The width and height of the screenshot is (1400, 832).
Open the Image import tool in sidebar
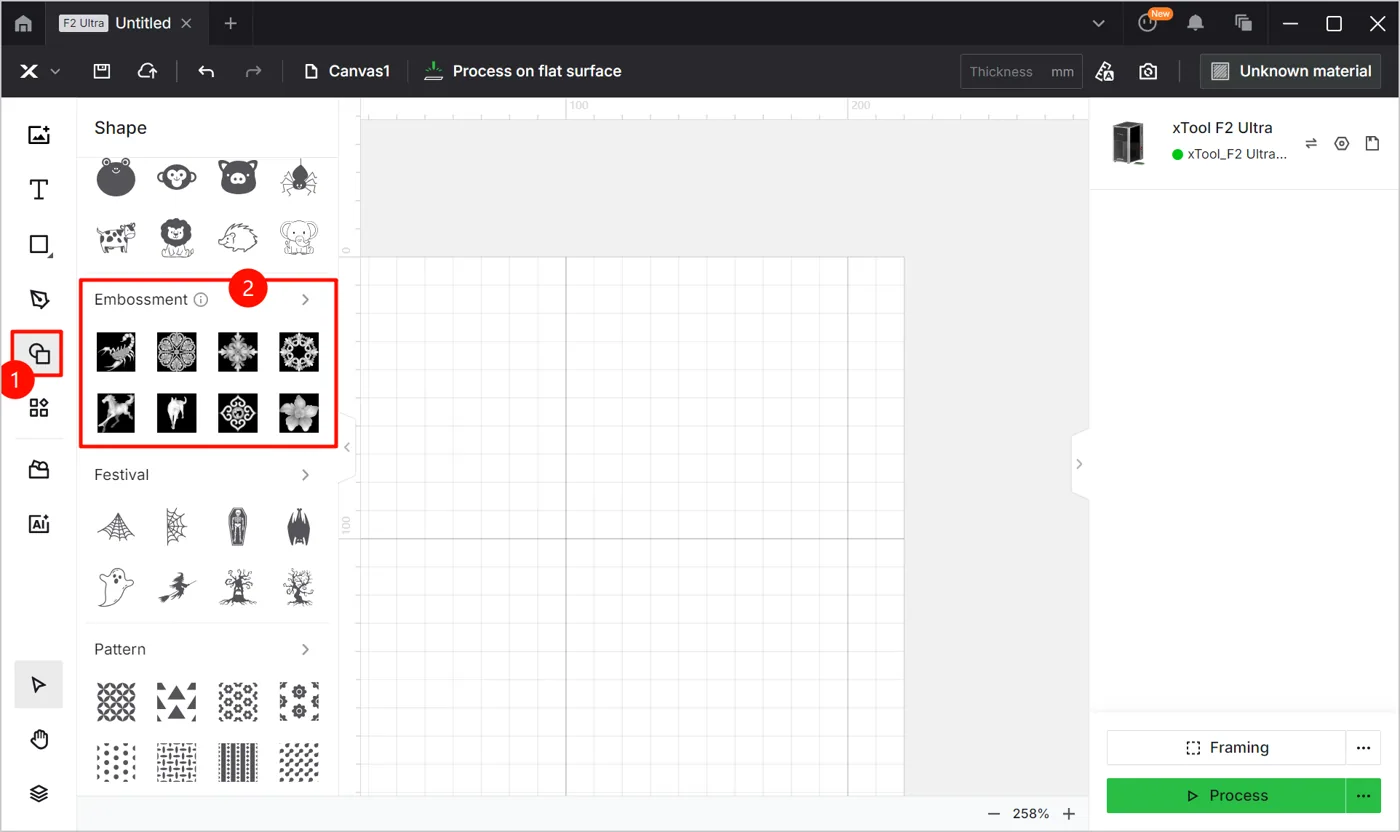pos(39,135)
